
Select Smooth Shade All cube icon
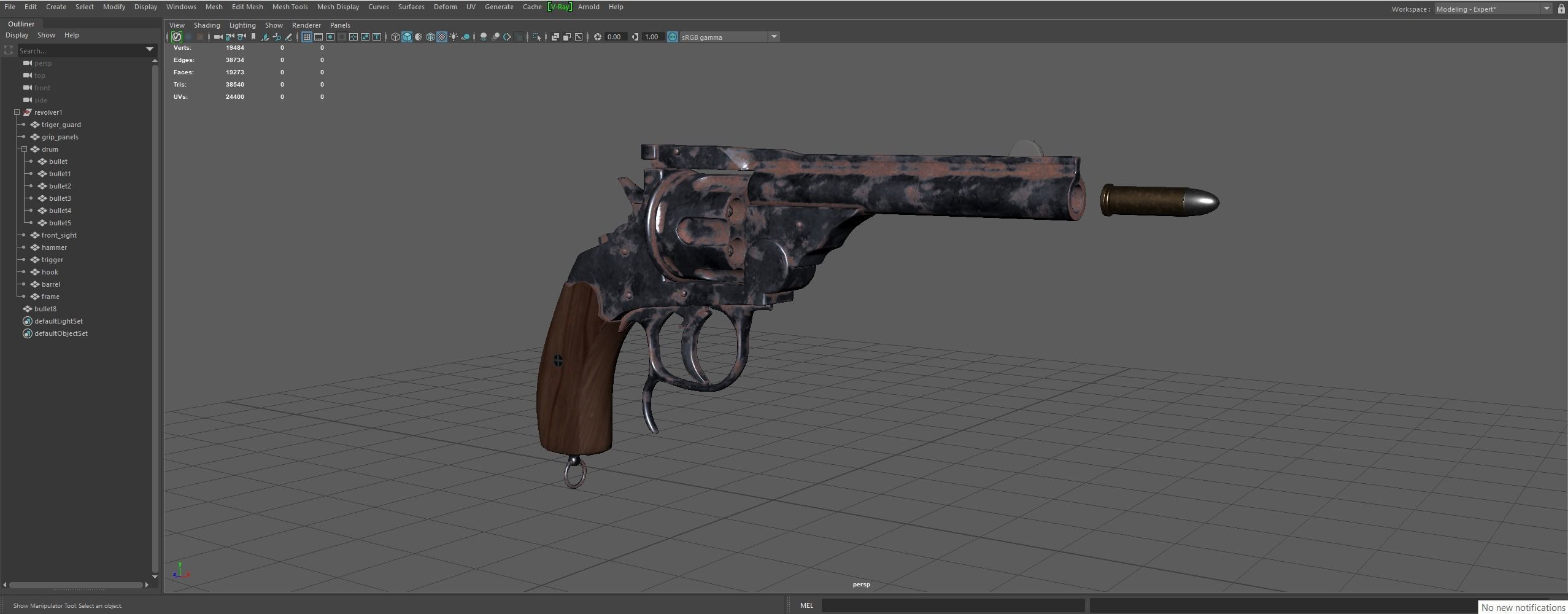[x=407, y=37]
